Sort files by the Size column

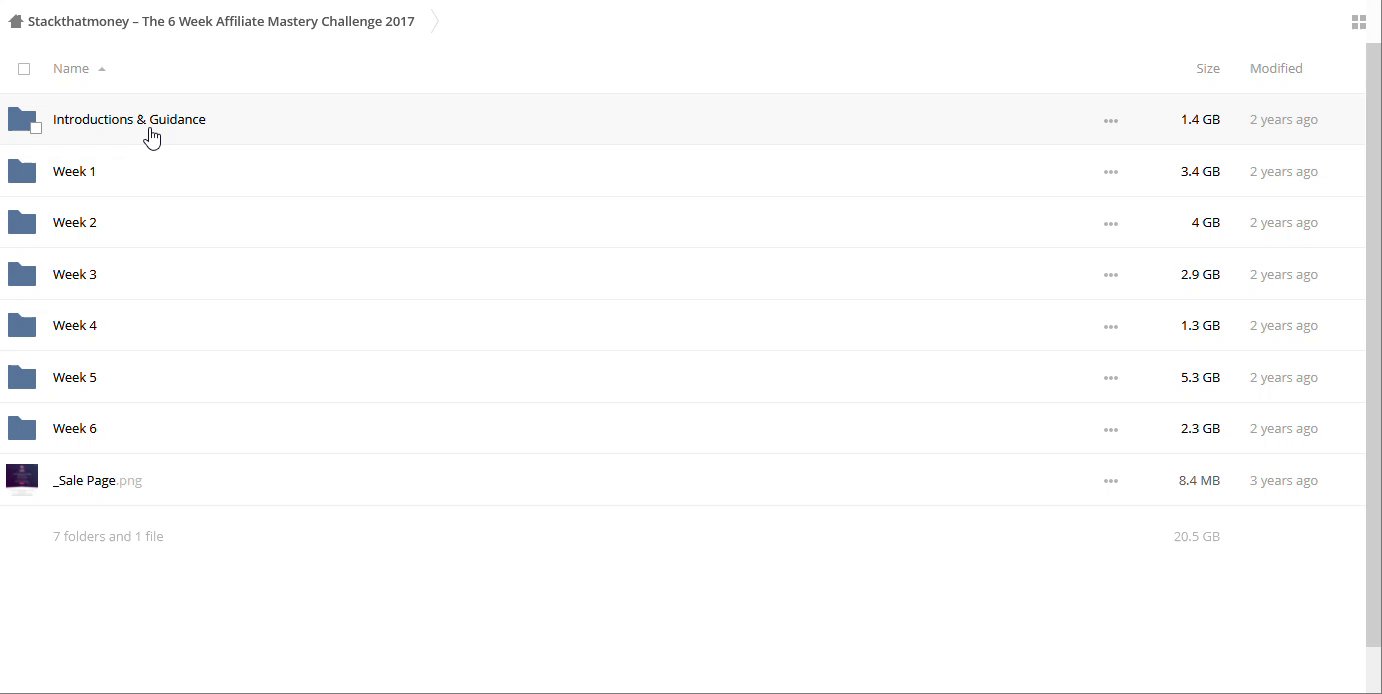tap(1207, 68)
